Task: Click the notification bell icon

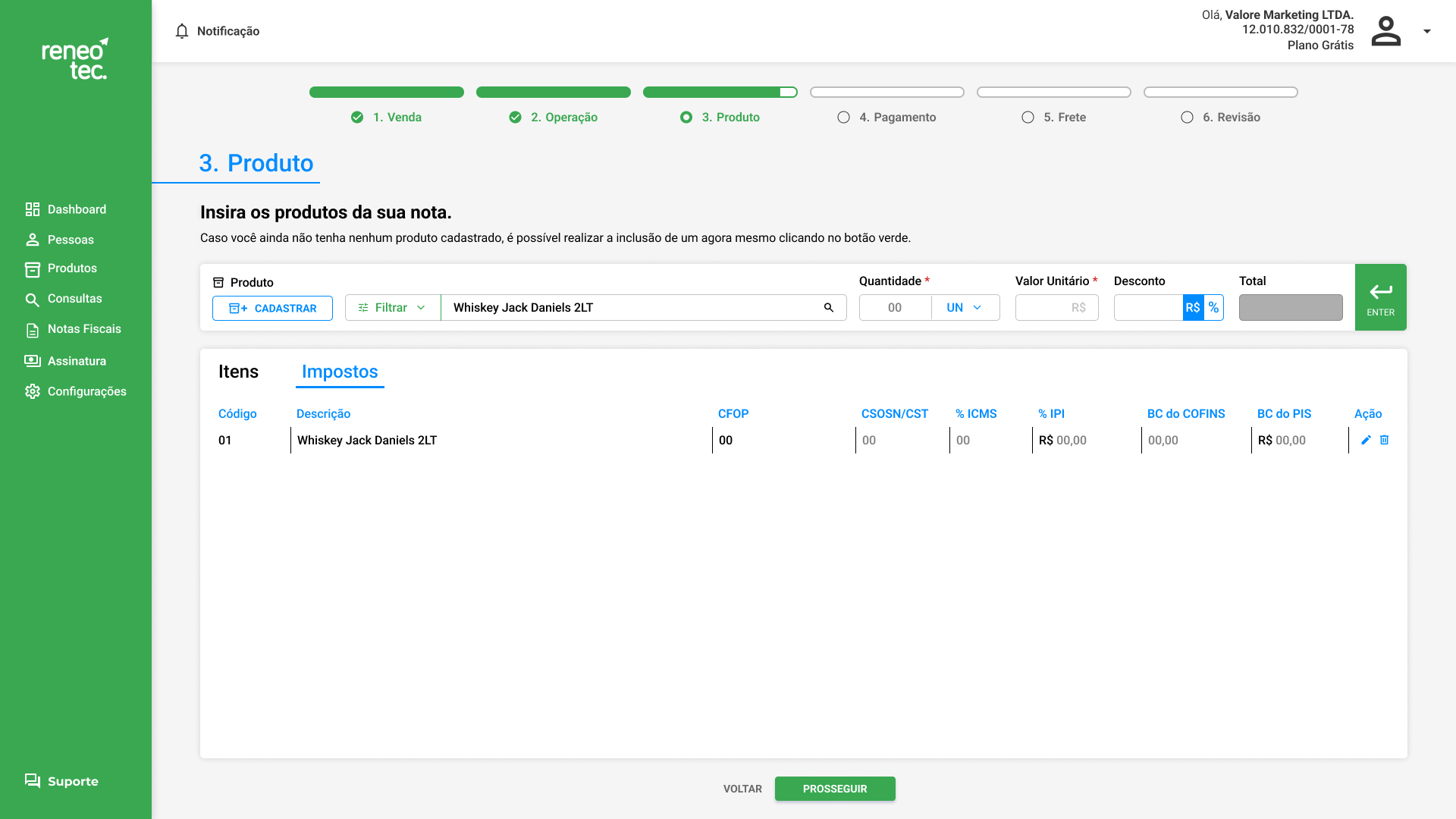Action: tap(182, 31)
